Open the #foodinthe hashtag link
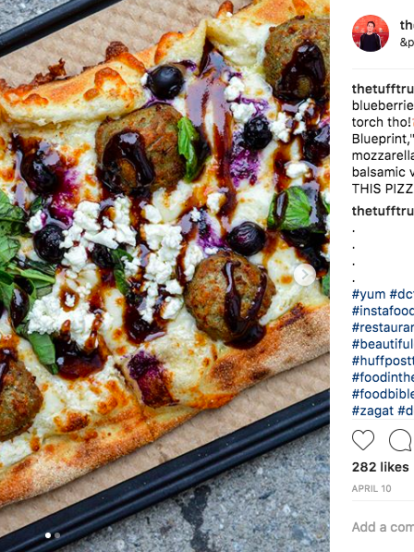414x552 pixels. pos(383,377)
